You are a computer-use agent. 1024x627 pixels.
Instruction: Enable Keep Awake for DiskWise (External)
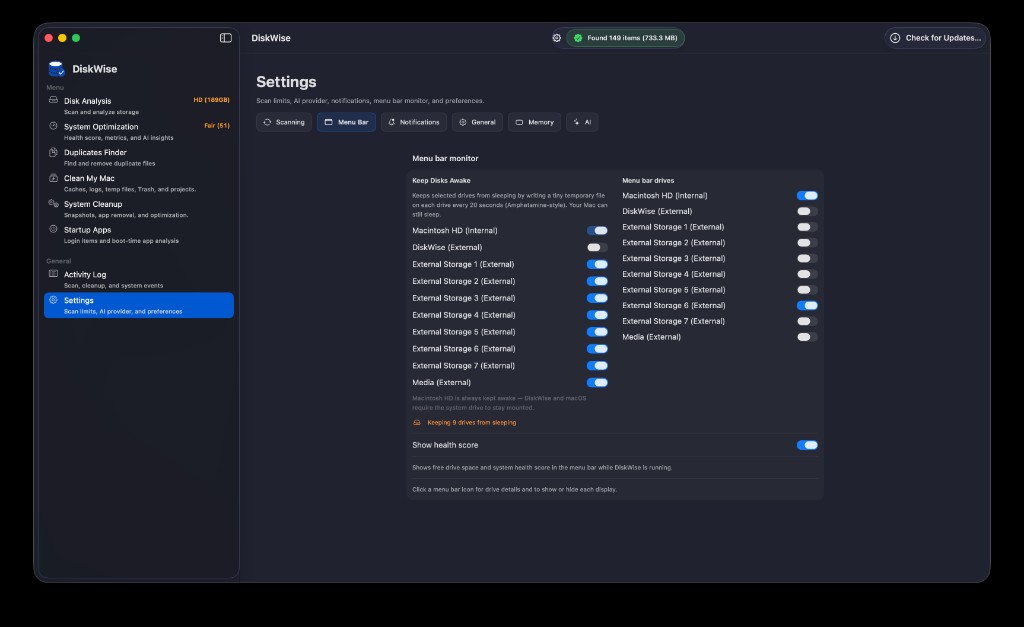coord(597,248)
